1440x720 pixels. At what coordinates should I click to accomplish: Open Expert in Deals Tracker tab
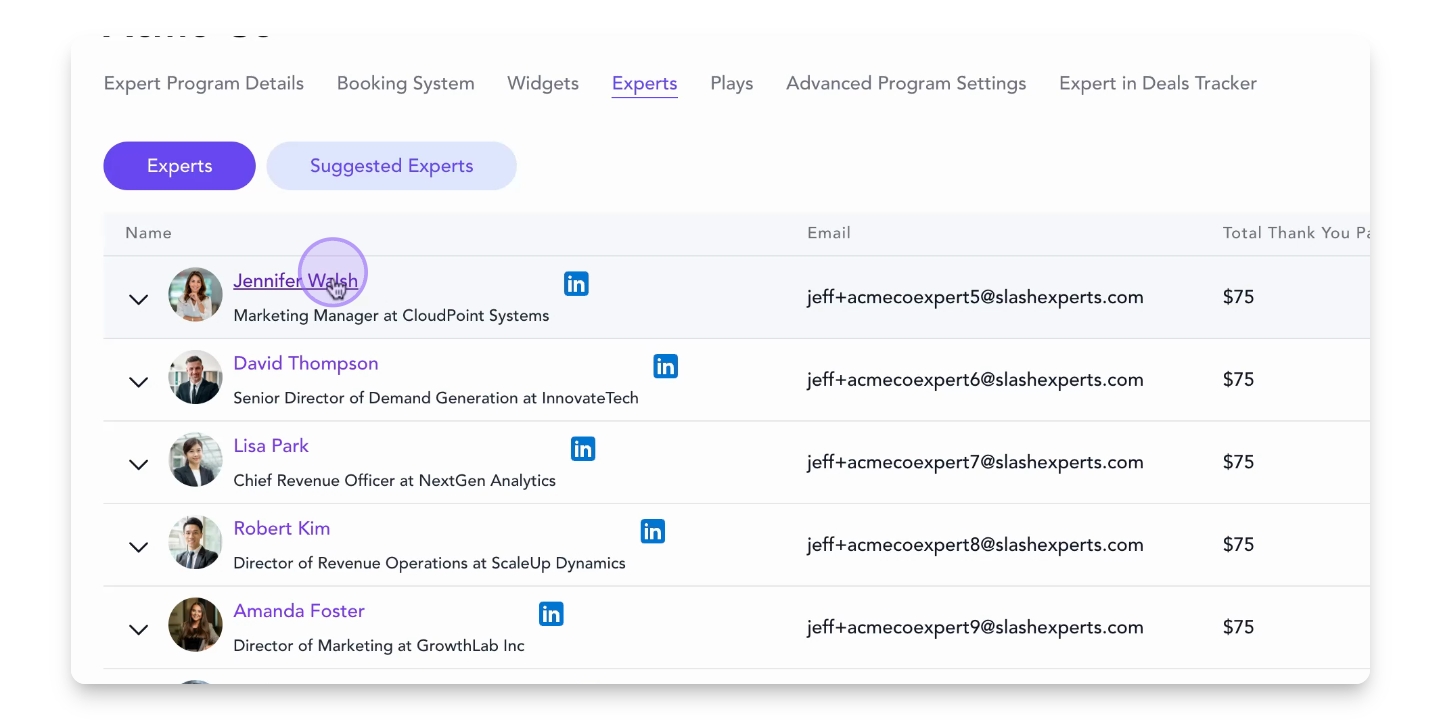pyautogui.click(x=1158, y=84)
